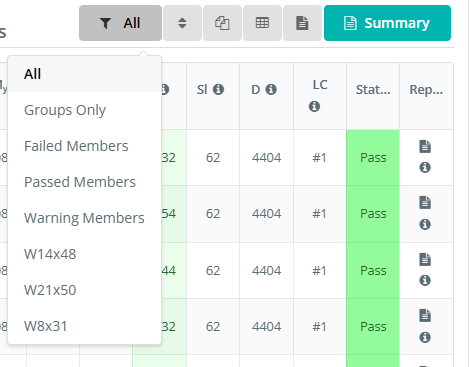Viewport: 469px width, 367px height.
Task: Filter by section W21x50
Action: pos(85,290)
